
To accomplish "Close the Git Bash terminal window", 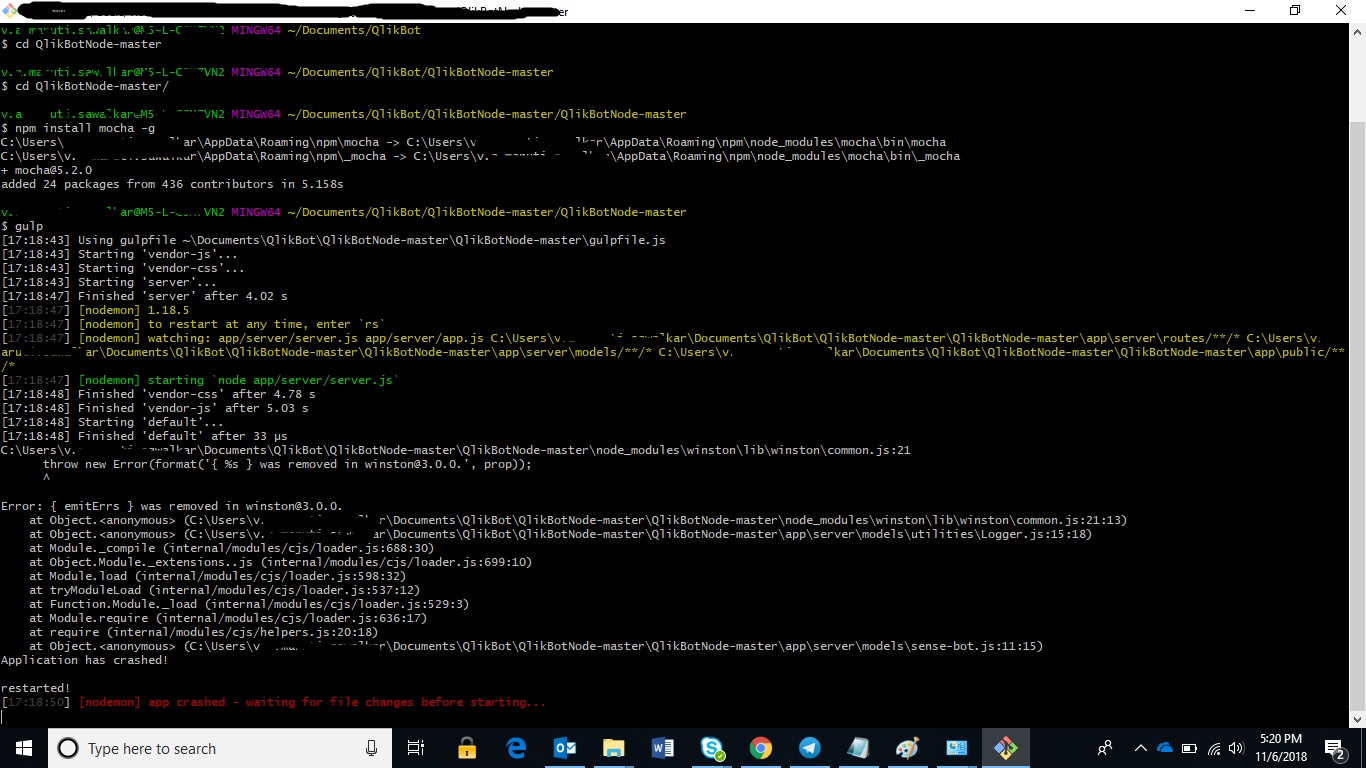I will point(1342,11).
